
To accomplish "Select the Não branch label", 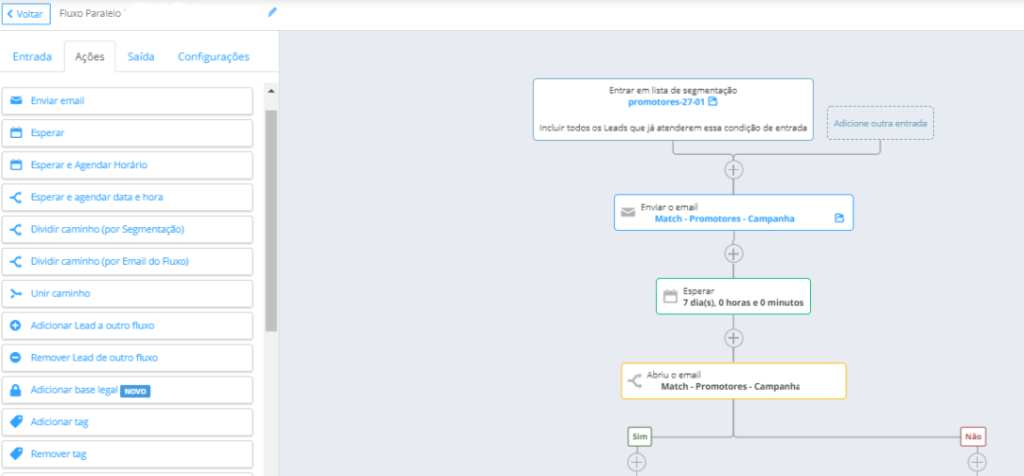I will pos(973,437).
